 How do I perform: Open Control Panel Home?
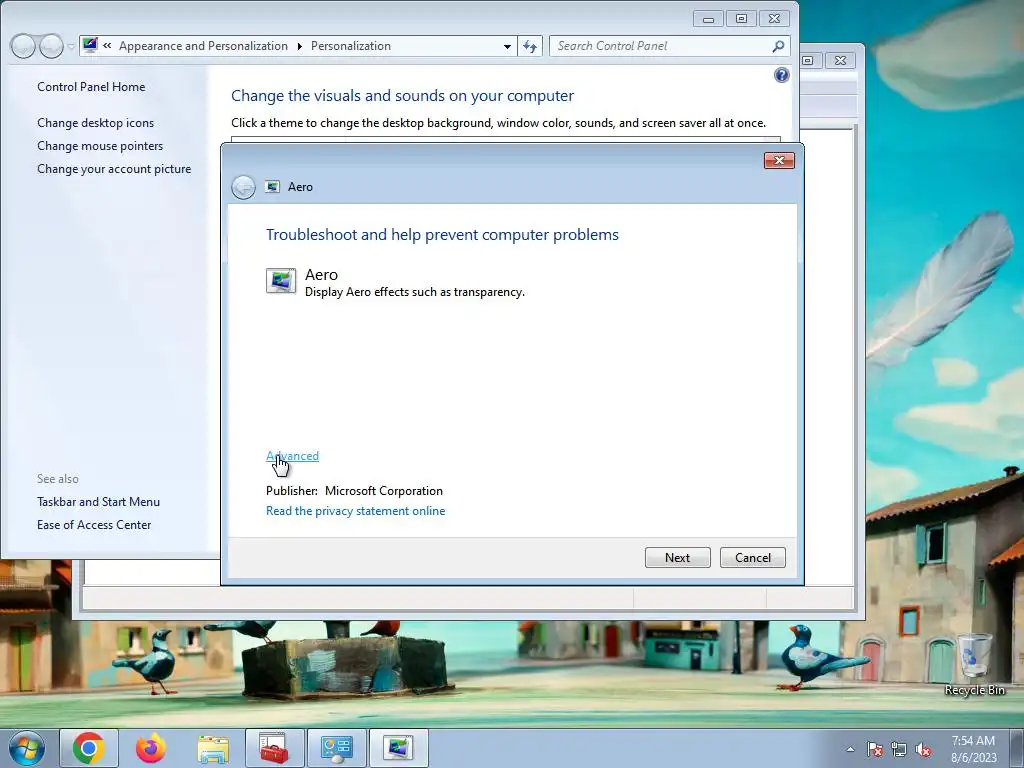(91, 87)
